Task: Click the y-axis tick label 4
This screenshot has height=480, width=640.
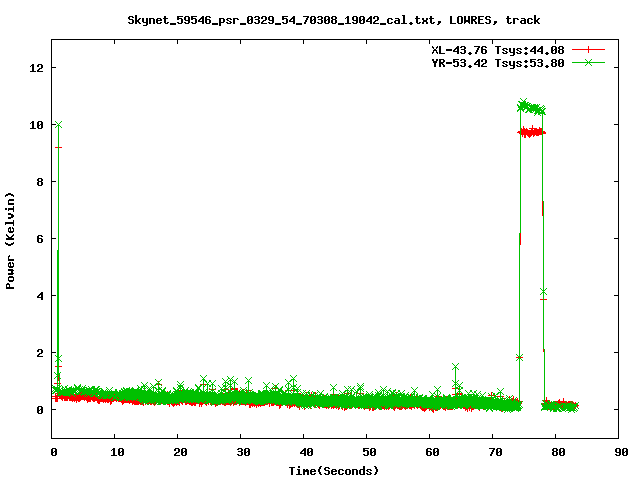Action: pos(40,296)
